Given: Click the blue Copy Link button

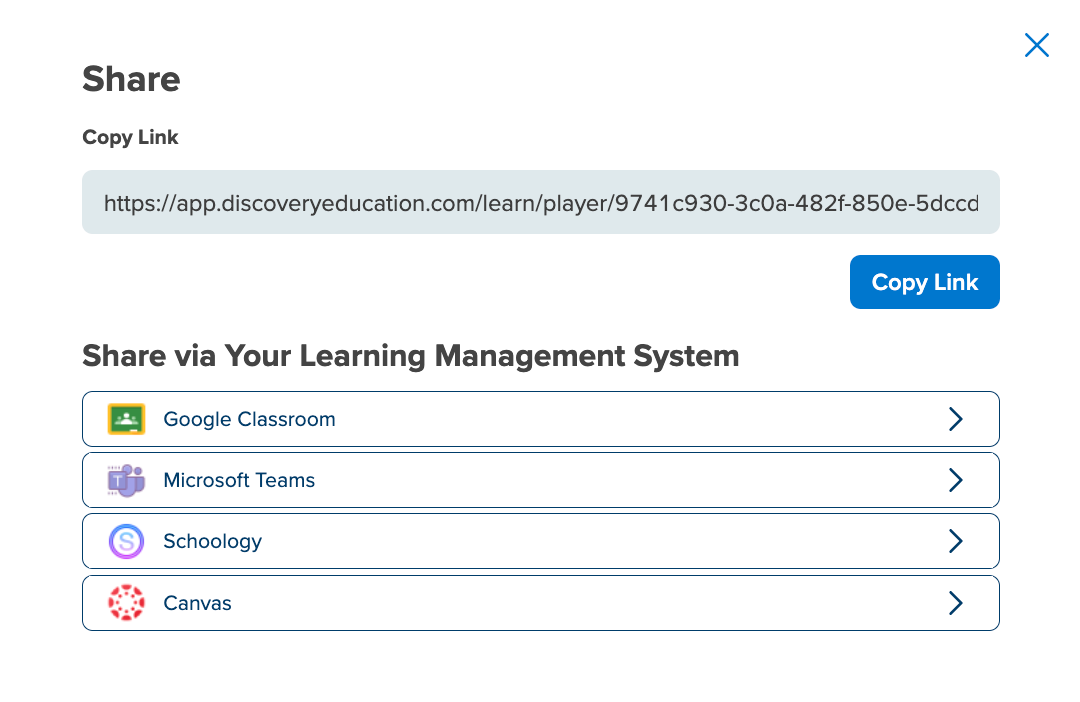Looking at the screenshot, I should (x=924, y=282).
